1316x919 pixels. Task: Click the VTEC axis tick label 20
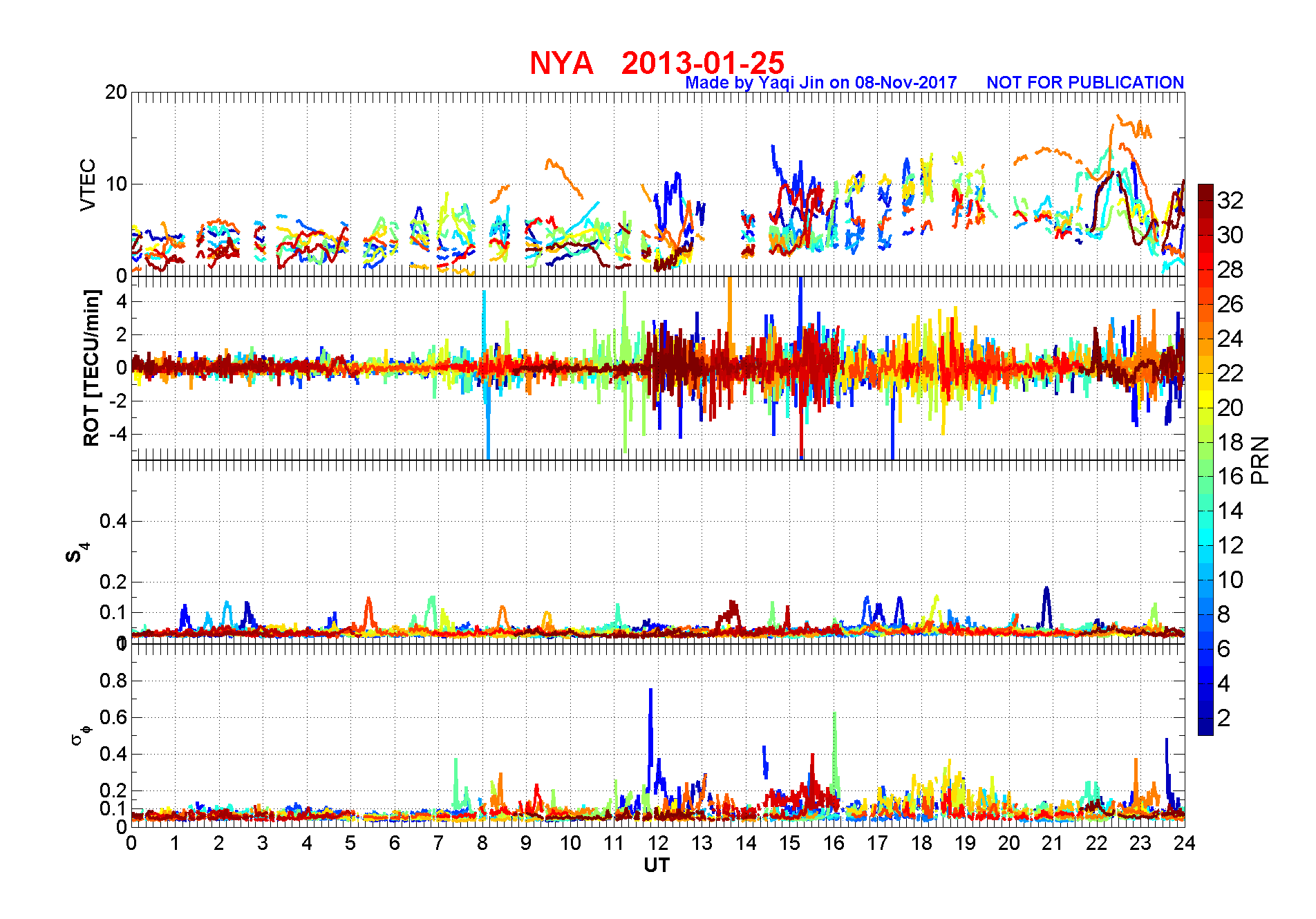[116, 92]
